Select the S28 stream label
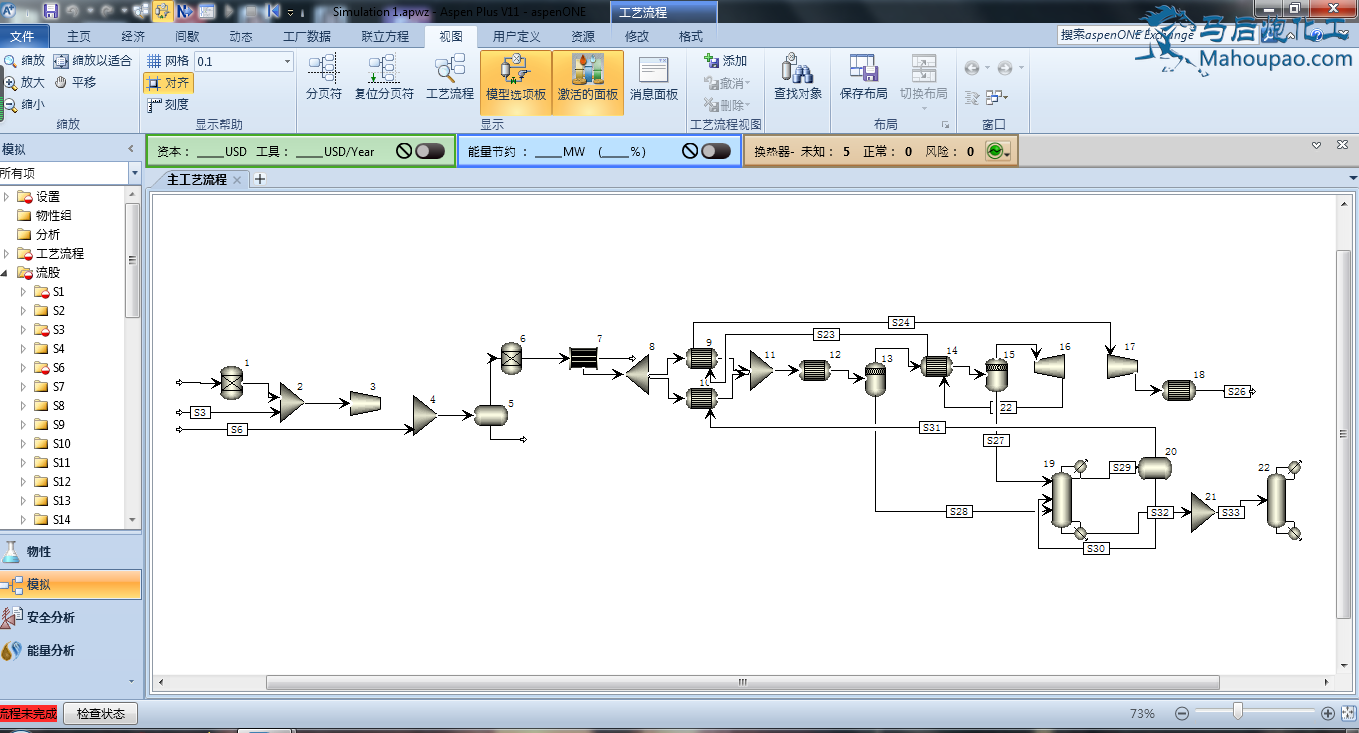Image resolution: width=1359 pixels, height=733 pixels. (959, 512)
